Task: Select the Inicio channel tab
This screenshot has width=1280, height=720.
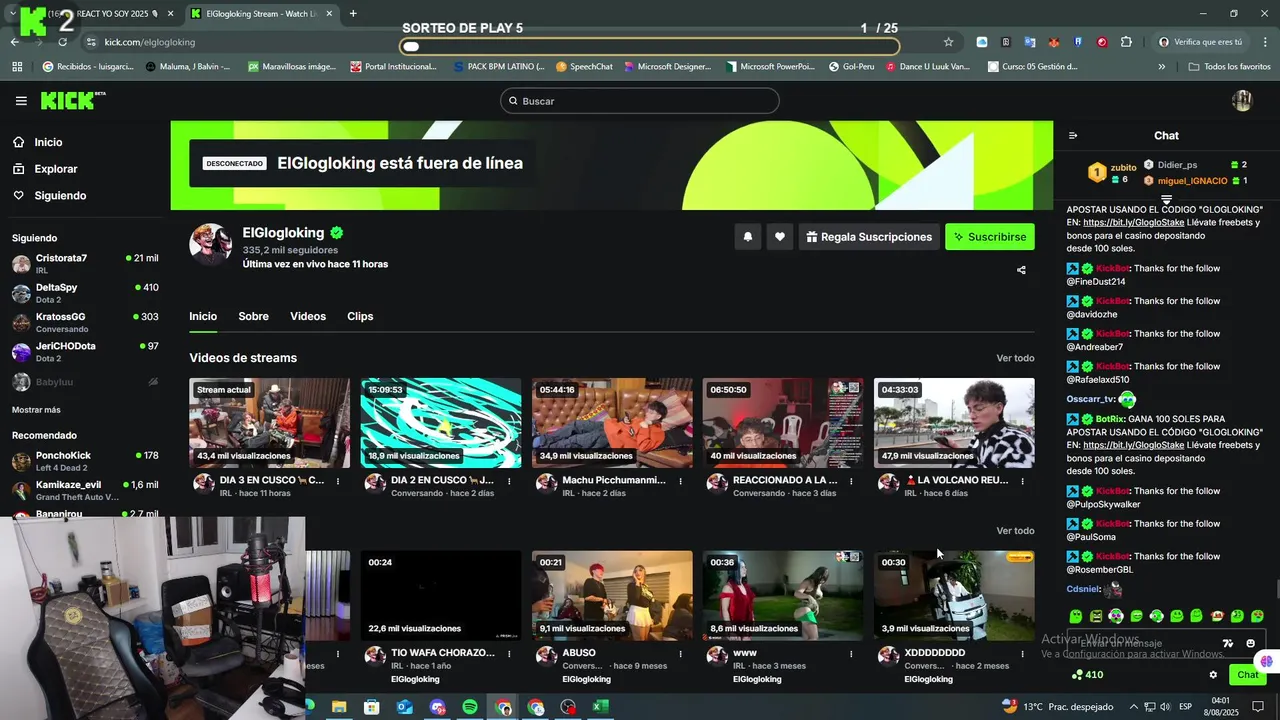Action: point(203,316)
